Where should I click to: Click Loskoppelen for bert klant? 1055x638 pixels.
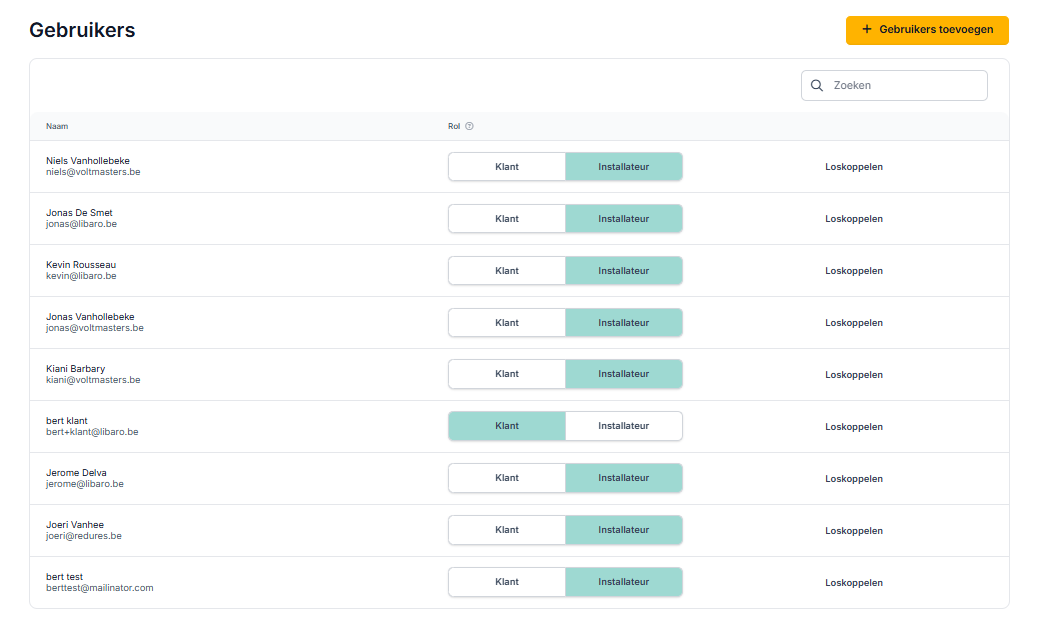(854, 426)
